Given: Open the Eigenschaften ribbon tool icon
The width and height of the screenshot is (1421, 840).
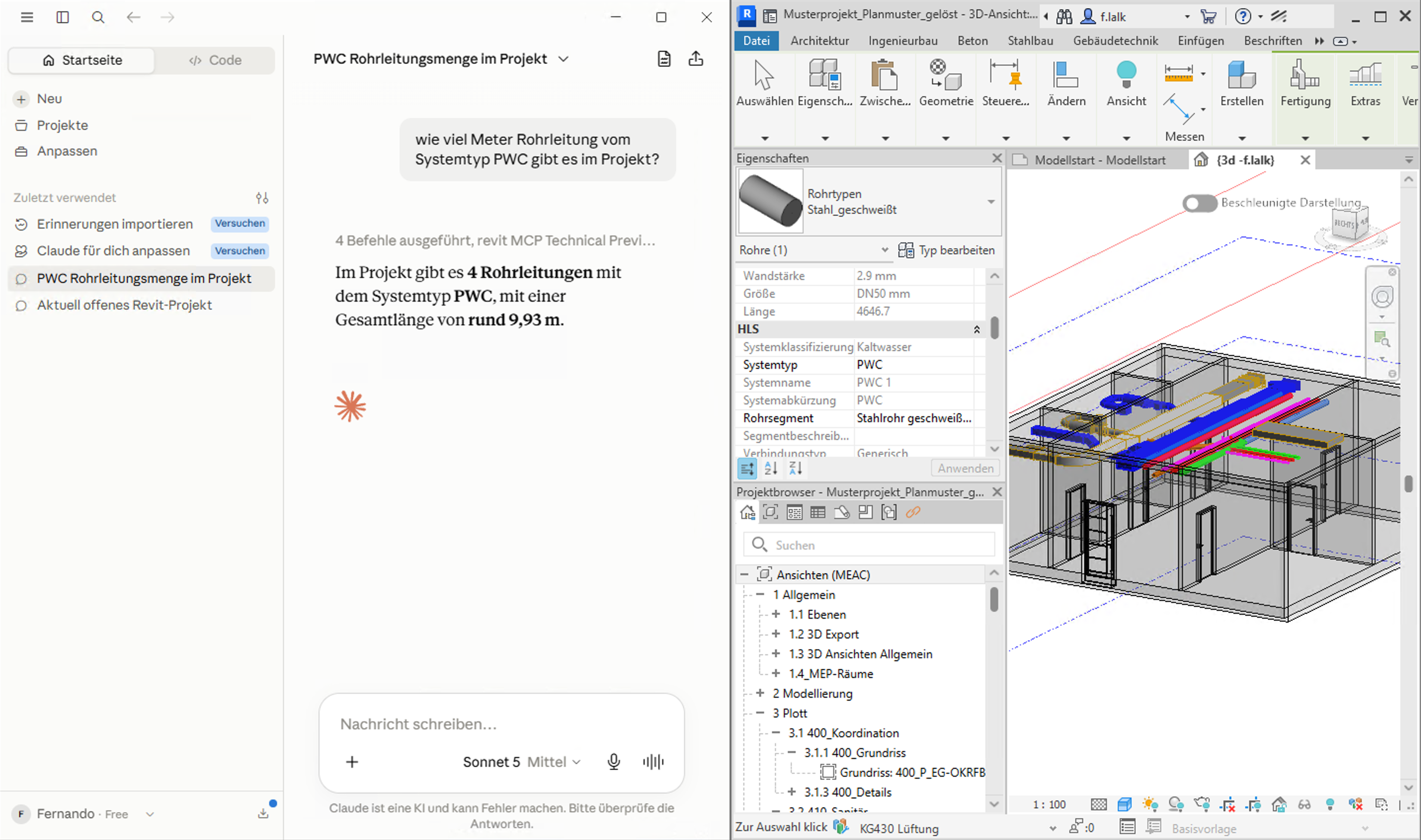Looking at the screenshot, I should click(x=824, y=74).
